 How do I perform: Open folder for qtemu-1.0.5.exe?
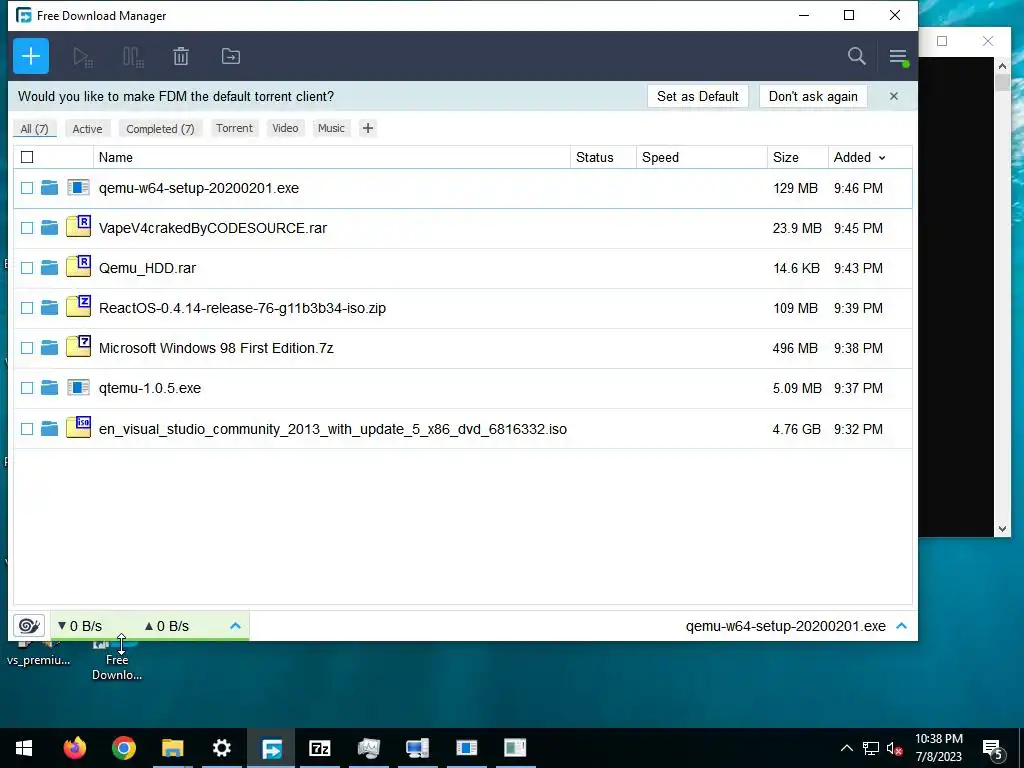[x=49, y=388]
